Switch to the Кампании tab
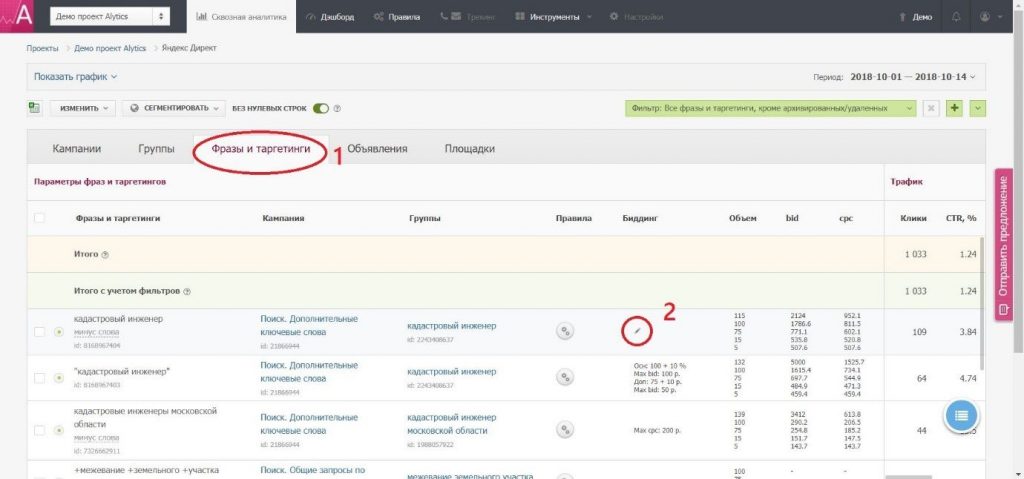1024x479 pixels. pyautogui.click(x=76, y=148)
